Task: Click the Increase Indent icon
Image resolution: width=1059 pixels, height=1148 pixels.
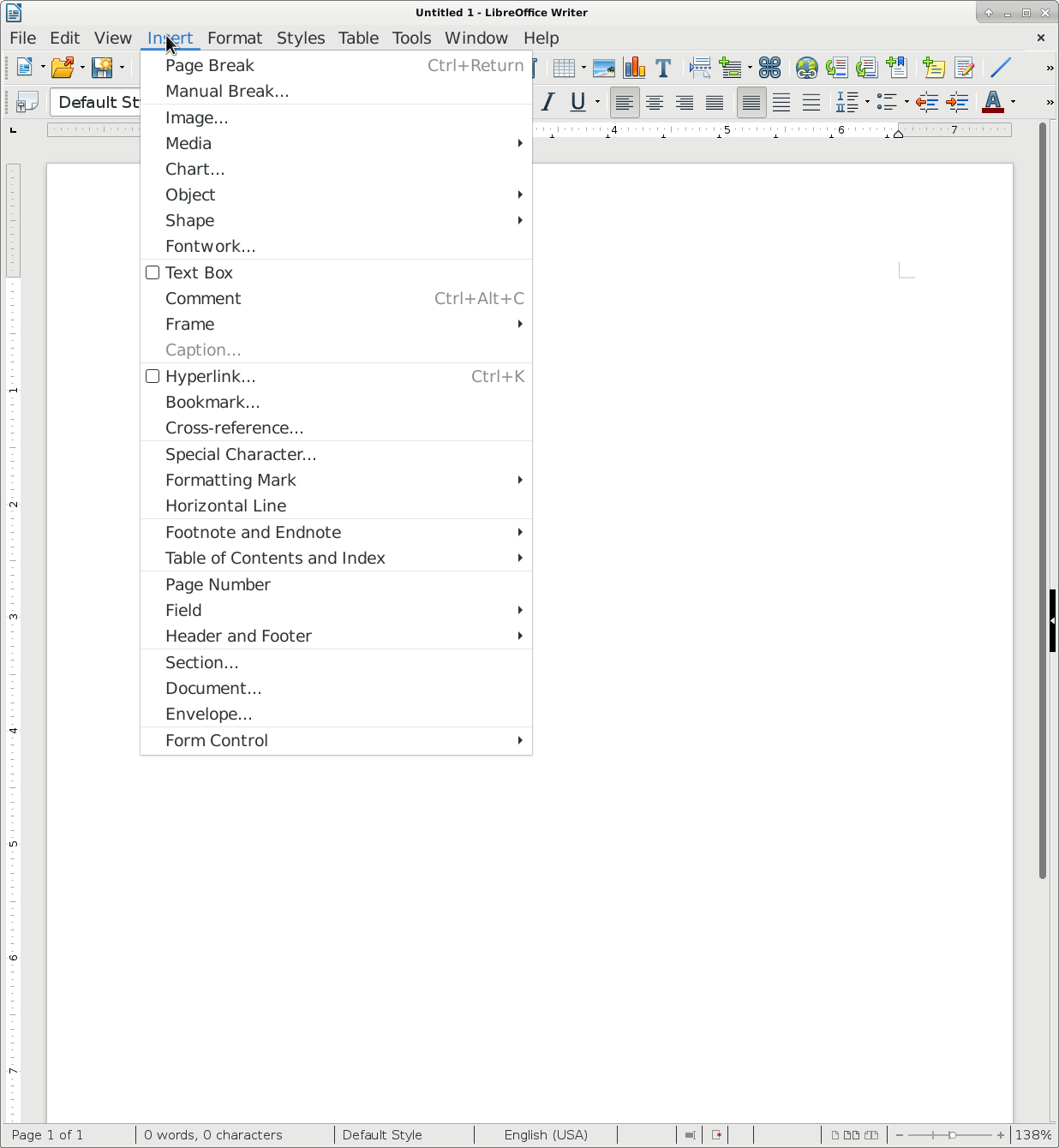Action: [957, 103]
